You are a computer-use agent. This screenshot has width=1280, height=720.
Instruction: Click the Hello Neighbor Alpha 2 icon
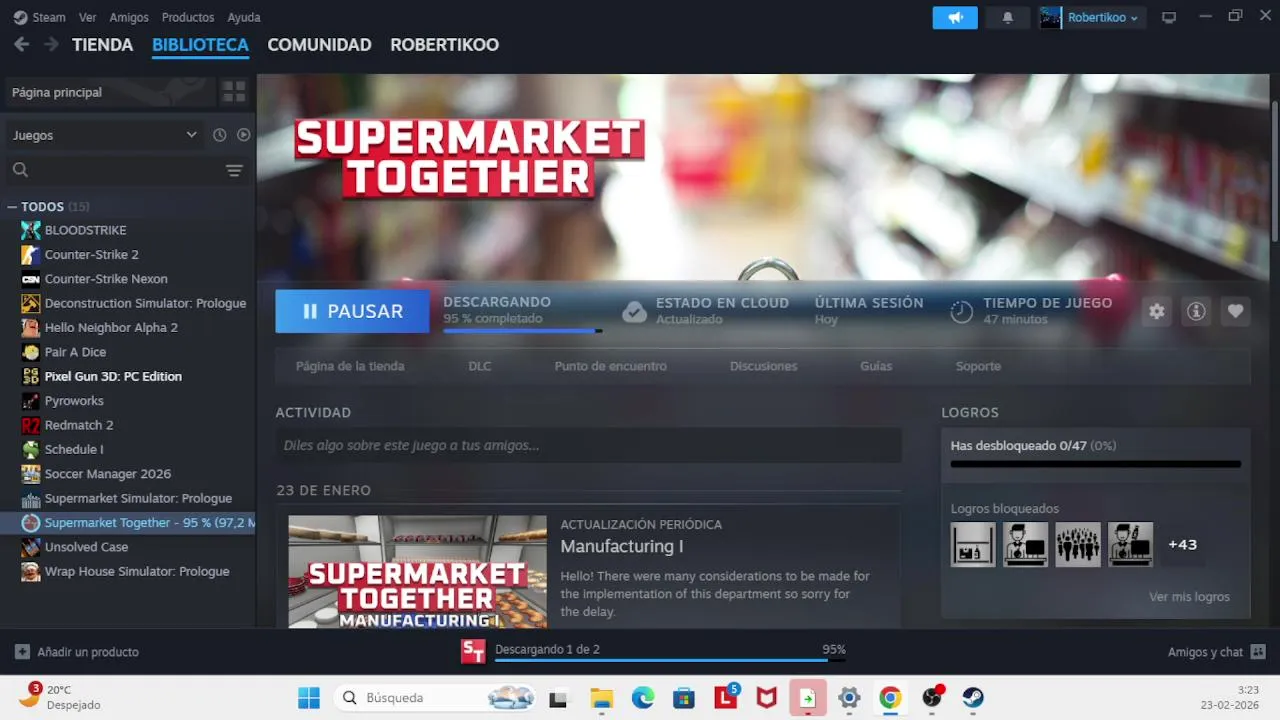[x=31, y=327]
